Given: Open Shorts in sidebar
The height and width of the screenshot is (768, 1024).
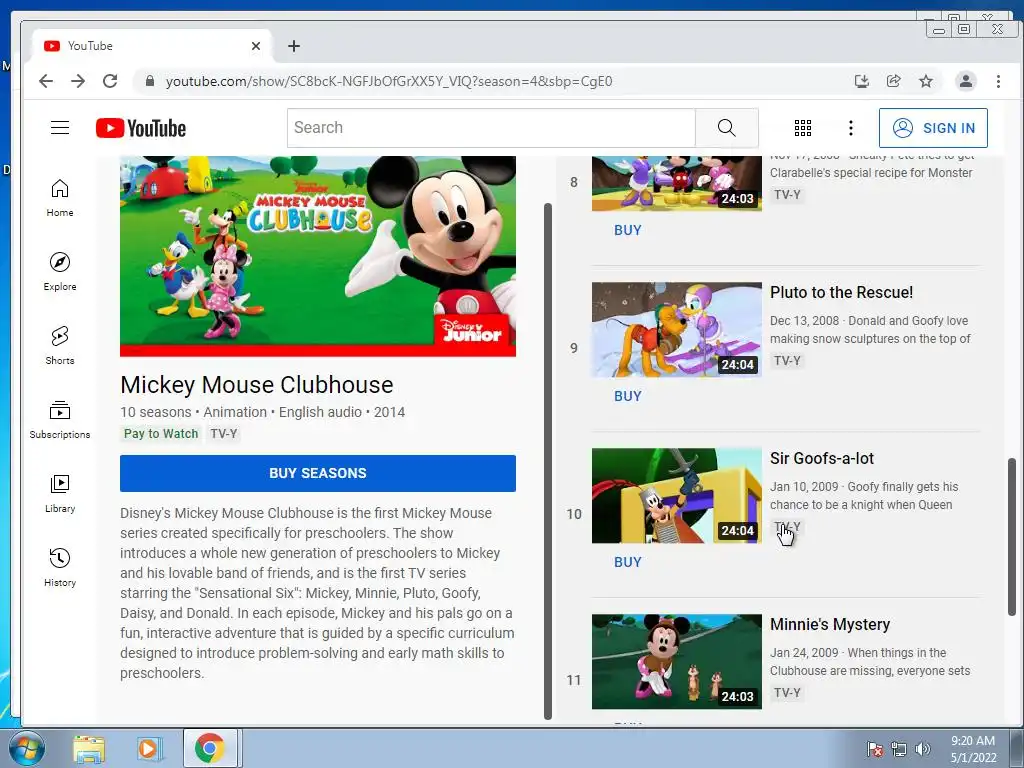Looking at the screenshot, I should coord(60,345).
